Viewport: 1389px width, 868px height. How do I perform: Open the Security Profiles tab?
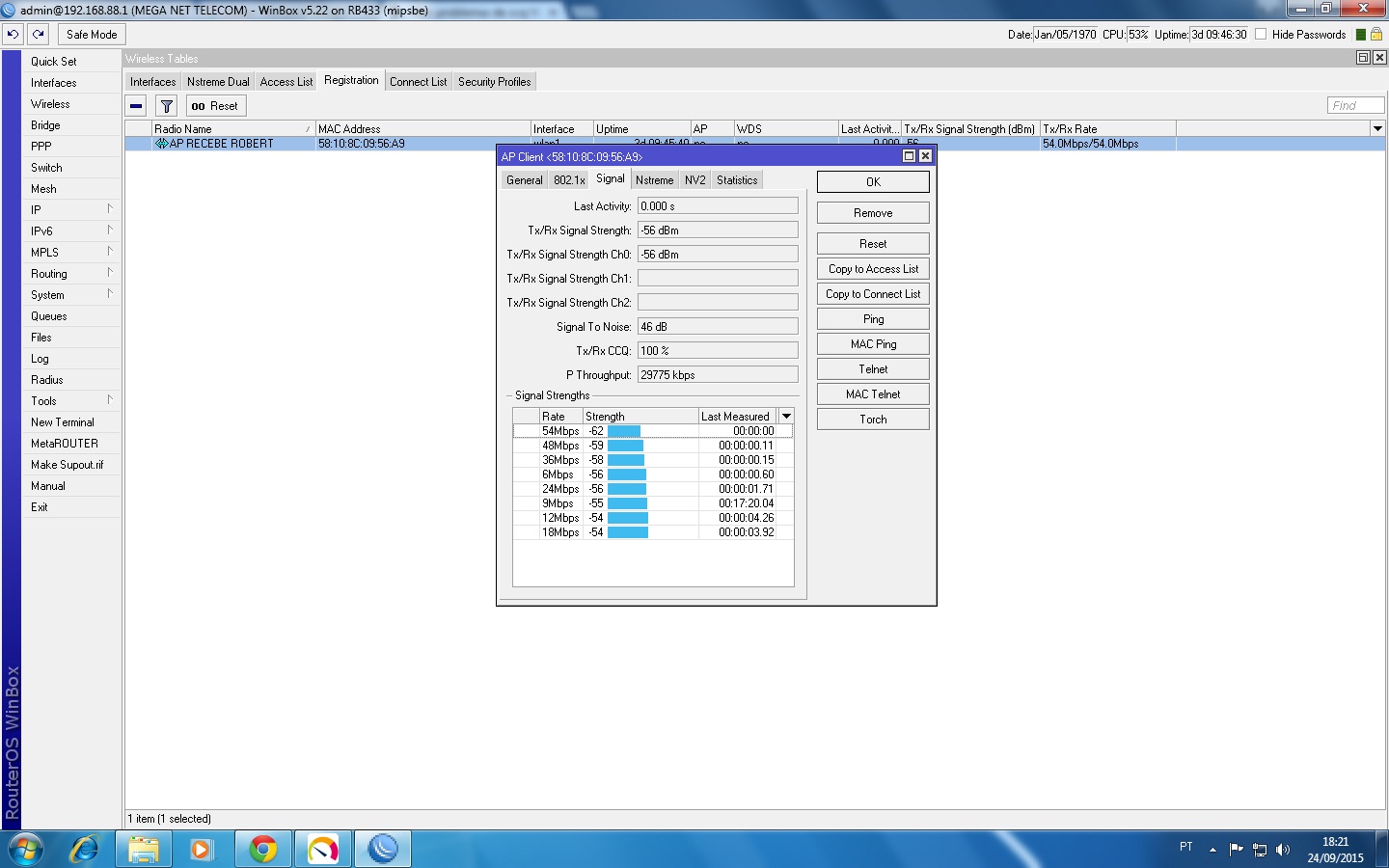tap(495, 82)
